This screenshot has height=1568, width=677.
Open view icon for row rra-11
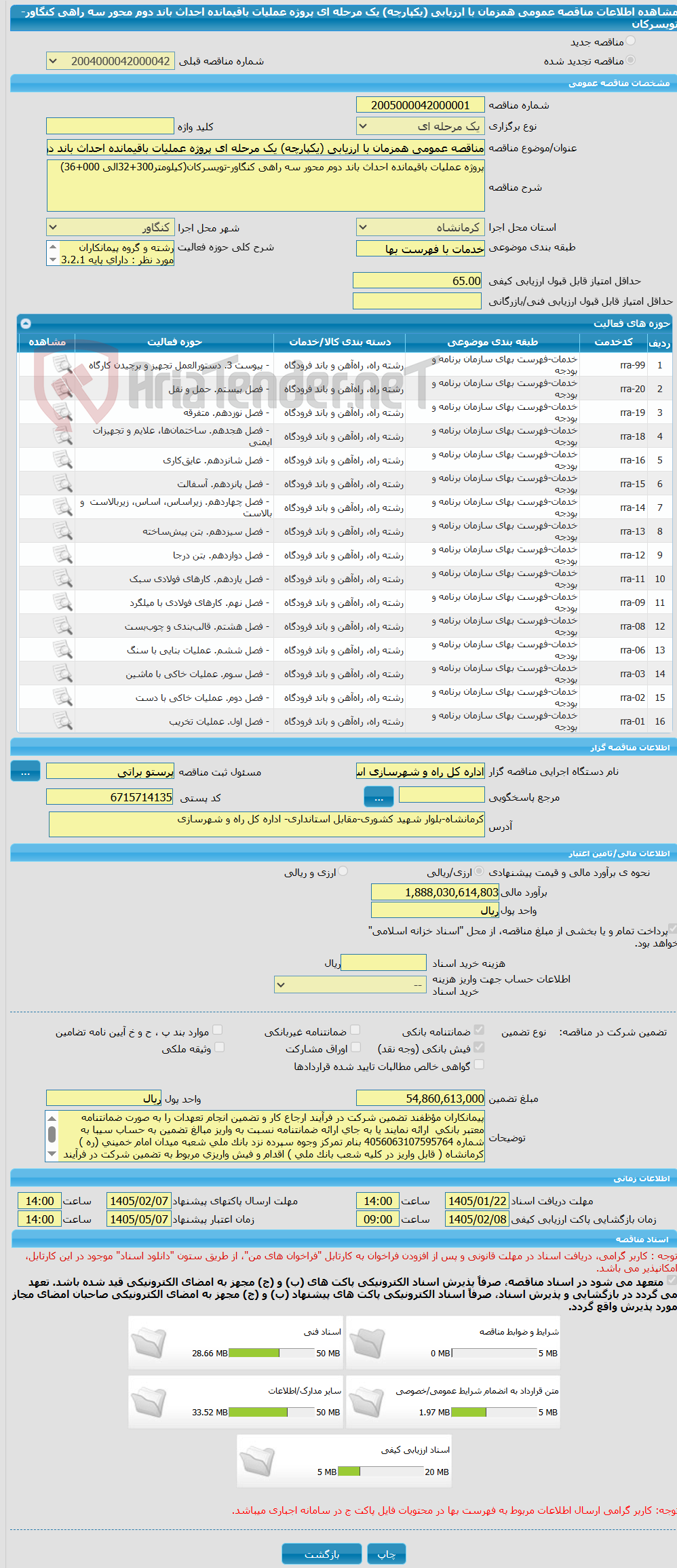[x=62, y=579]
